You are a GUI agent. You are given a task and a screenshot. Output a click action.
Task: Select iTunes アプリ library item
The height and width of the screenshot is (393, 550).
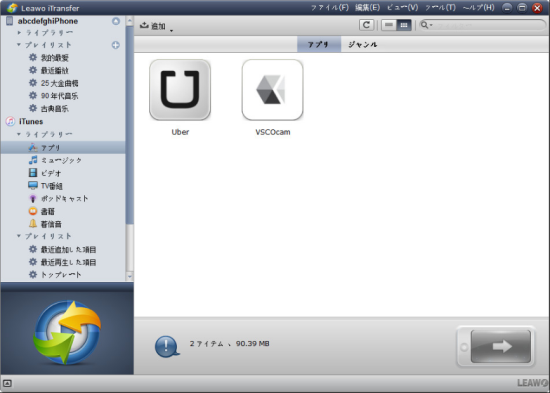click(63, 147)
